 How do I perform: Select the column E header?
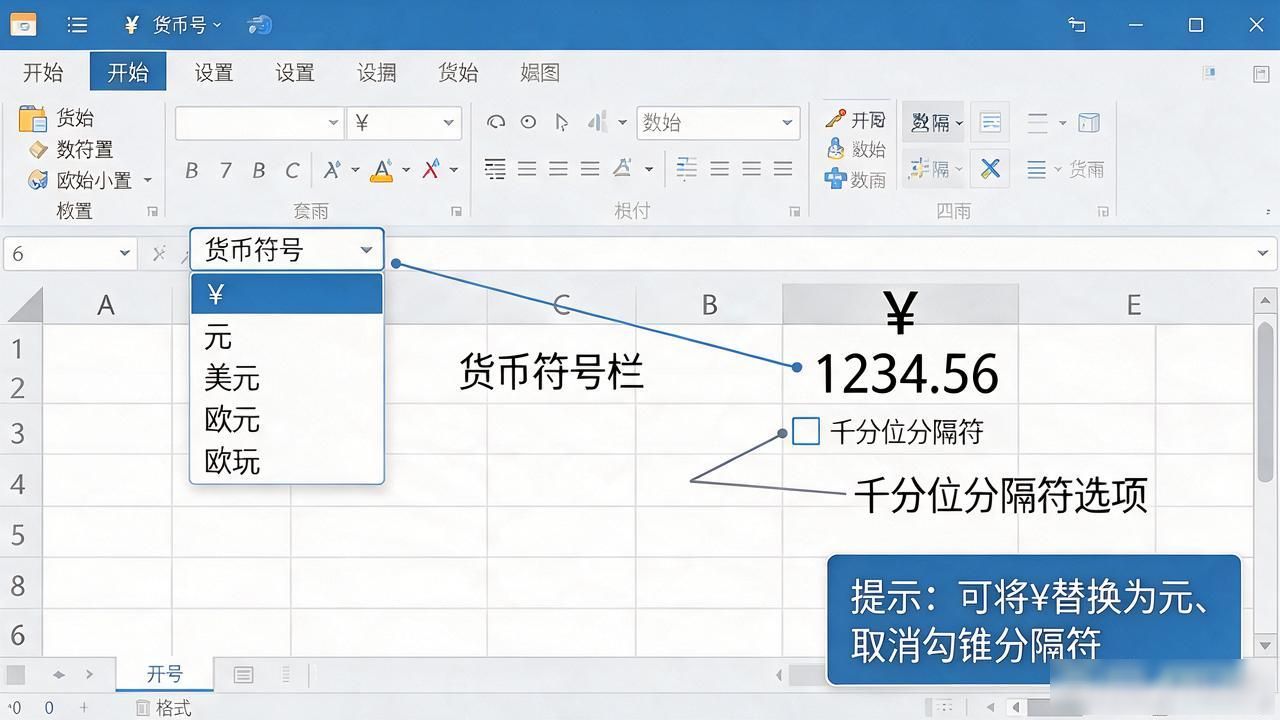(1134, 304)
